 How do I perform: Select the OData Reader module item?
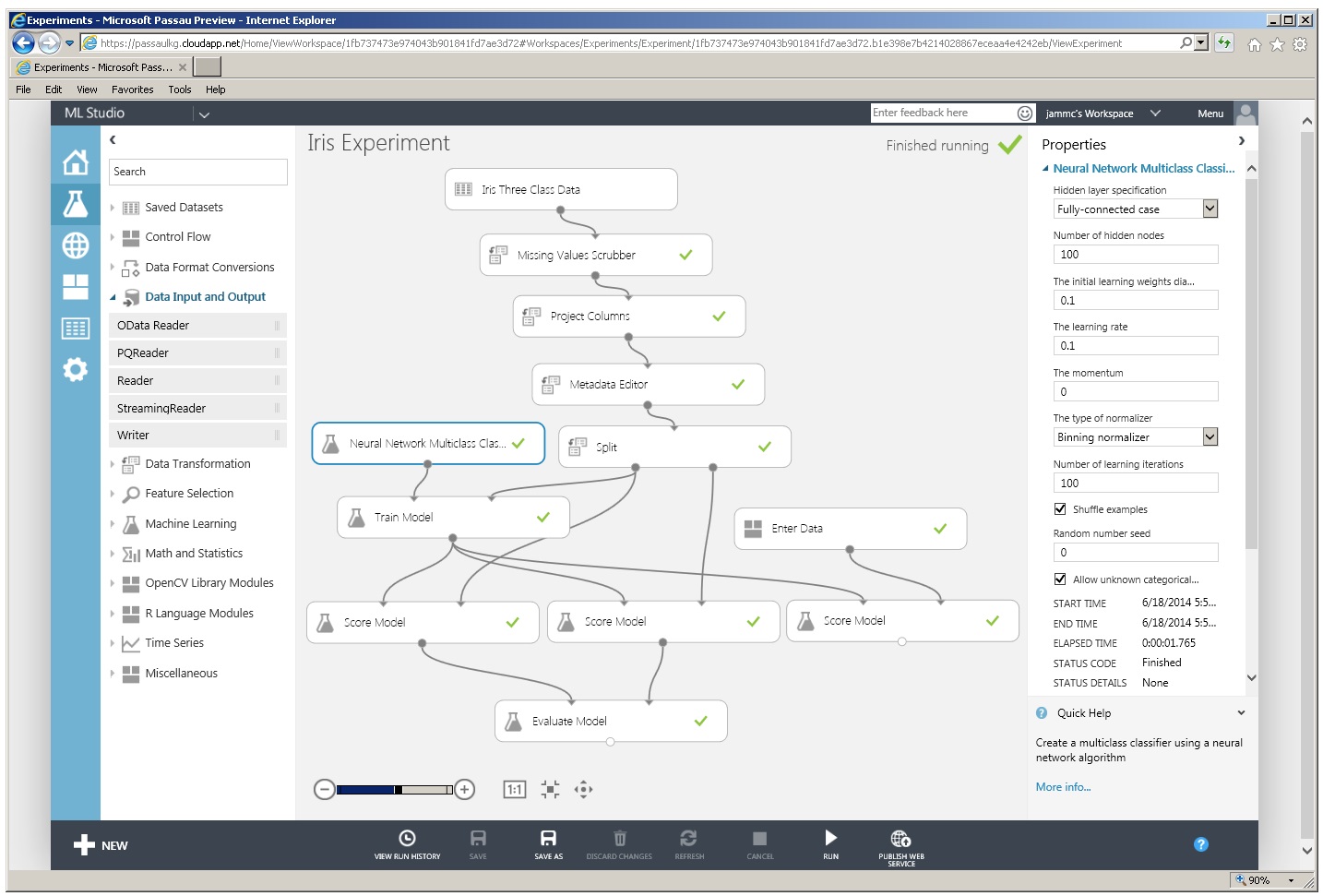pos(197,326)
